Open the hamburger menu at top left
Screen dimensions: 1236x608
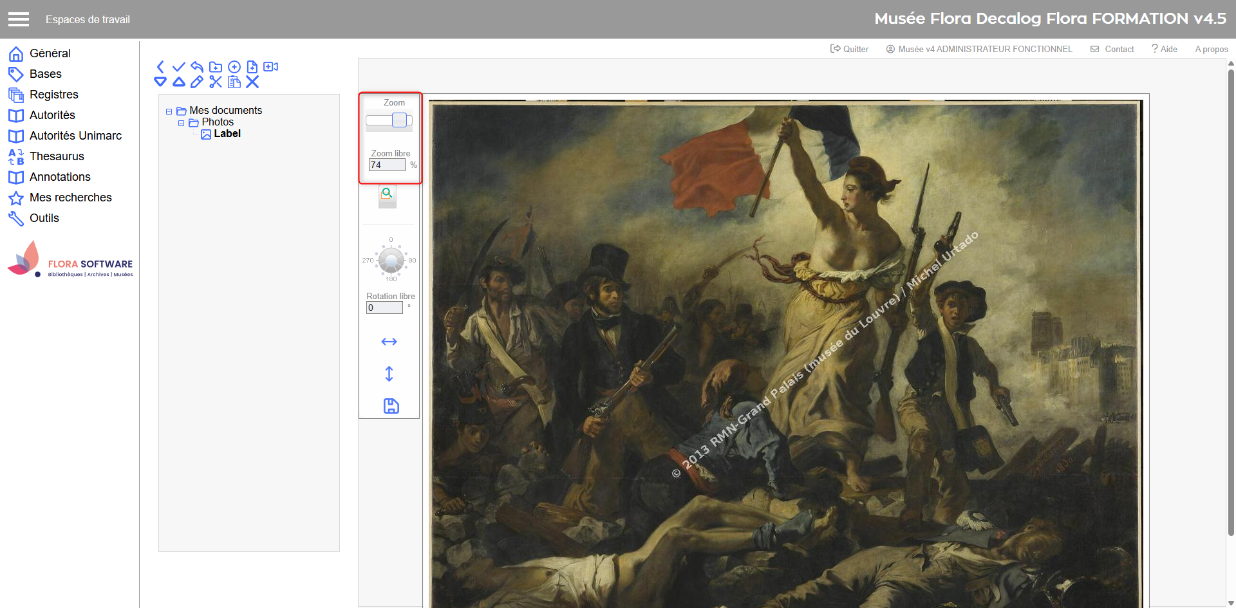point(18,19)
